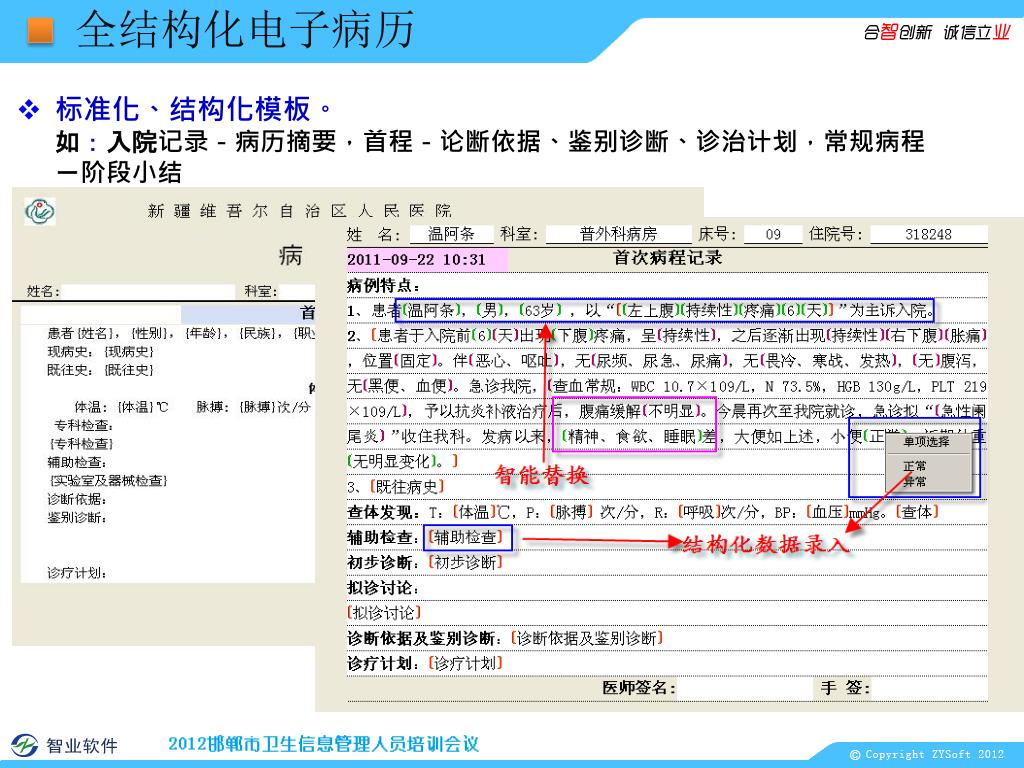This screenshot has height=768, width=1024.
Task: Click the [无明显变化] field
Action: click(392, 461)
